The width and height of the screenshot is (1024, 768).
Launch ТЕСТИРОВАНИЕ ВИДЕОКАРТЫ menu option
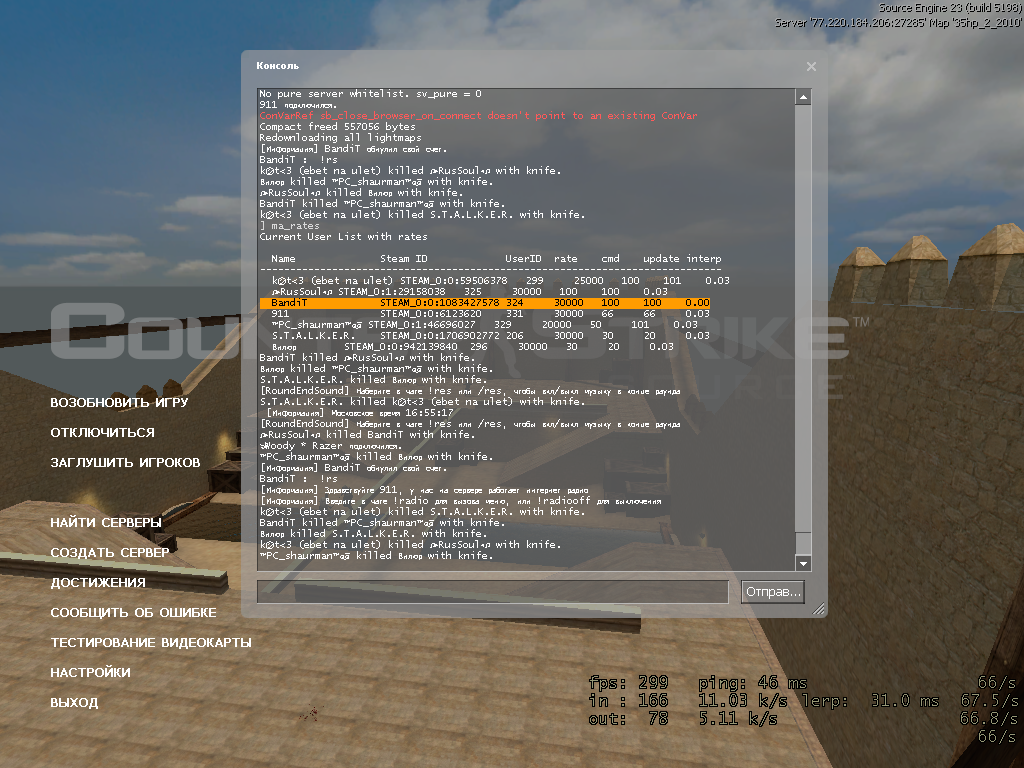(151, 643)
